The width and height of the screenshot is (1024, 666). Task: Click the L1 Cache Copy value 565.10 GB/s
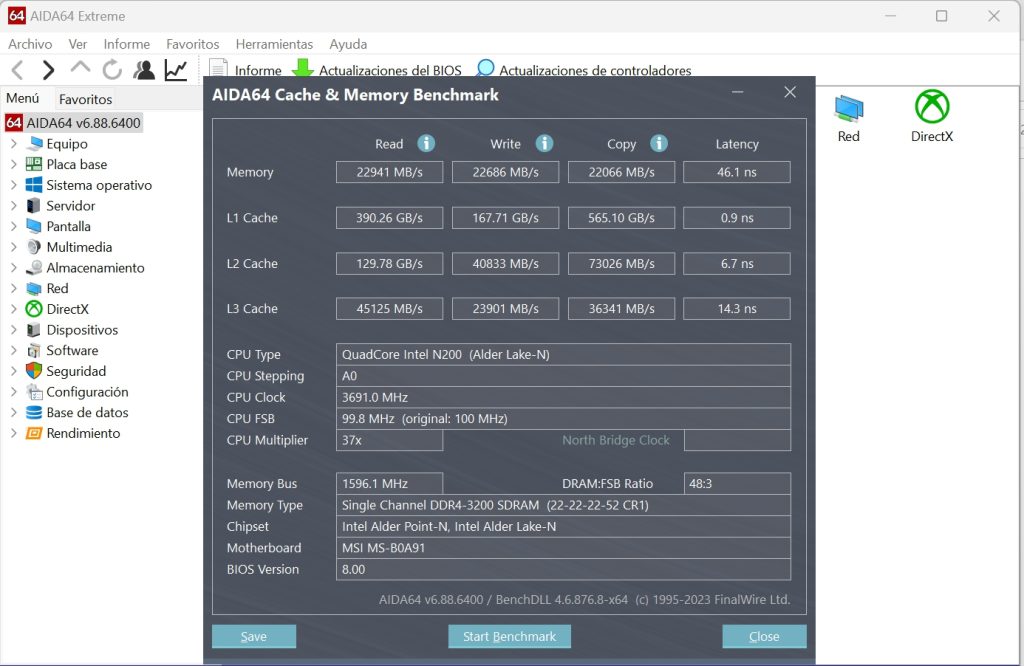tap(621, 218)
